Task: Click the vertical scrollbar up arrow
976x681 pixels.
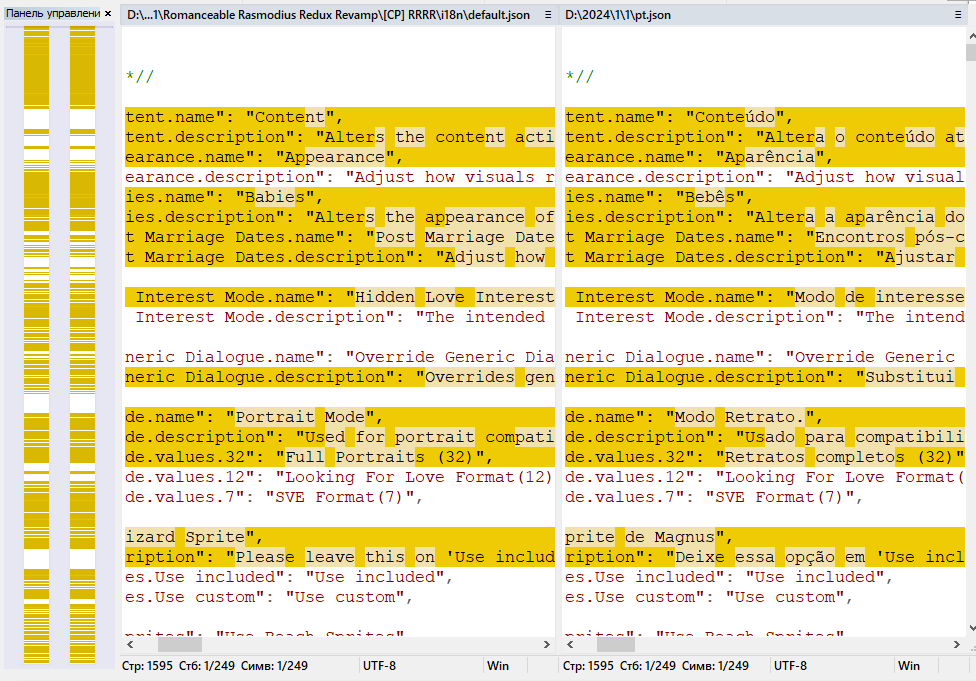Action: click(x=970, y=35)
